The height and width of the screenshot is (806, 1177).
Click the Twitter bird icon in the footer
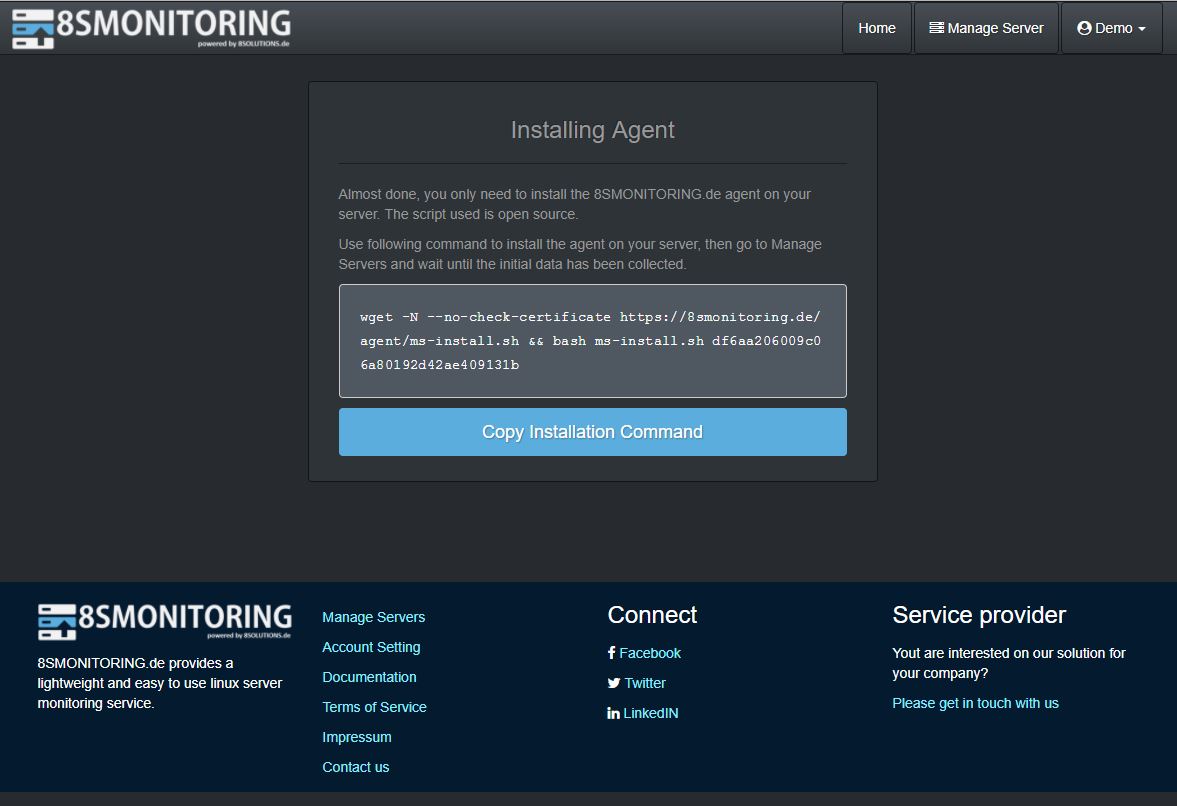(x=613, y=683)
